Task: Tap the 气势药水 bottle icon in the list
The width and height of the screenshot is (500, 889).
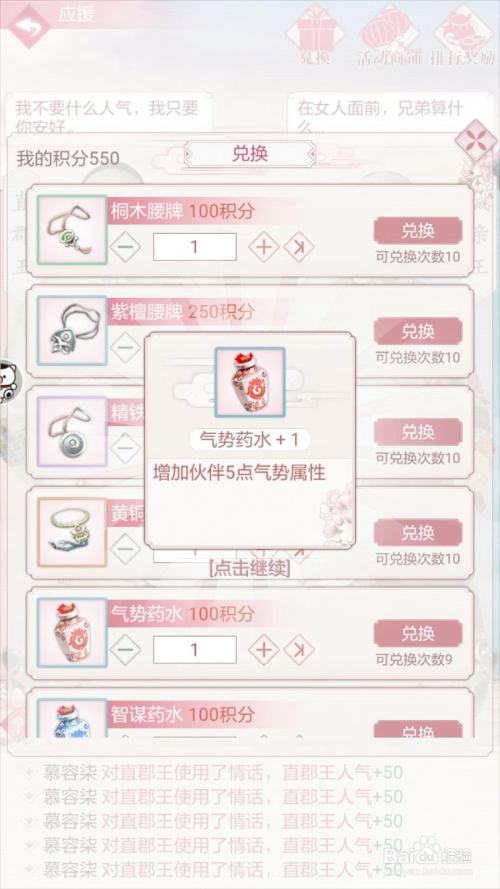Action: (73, 633)
